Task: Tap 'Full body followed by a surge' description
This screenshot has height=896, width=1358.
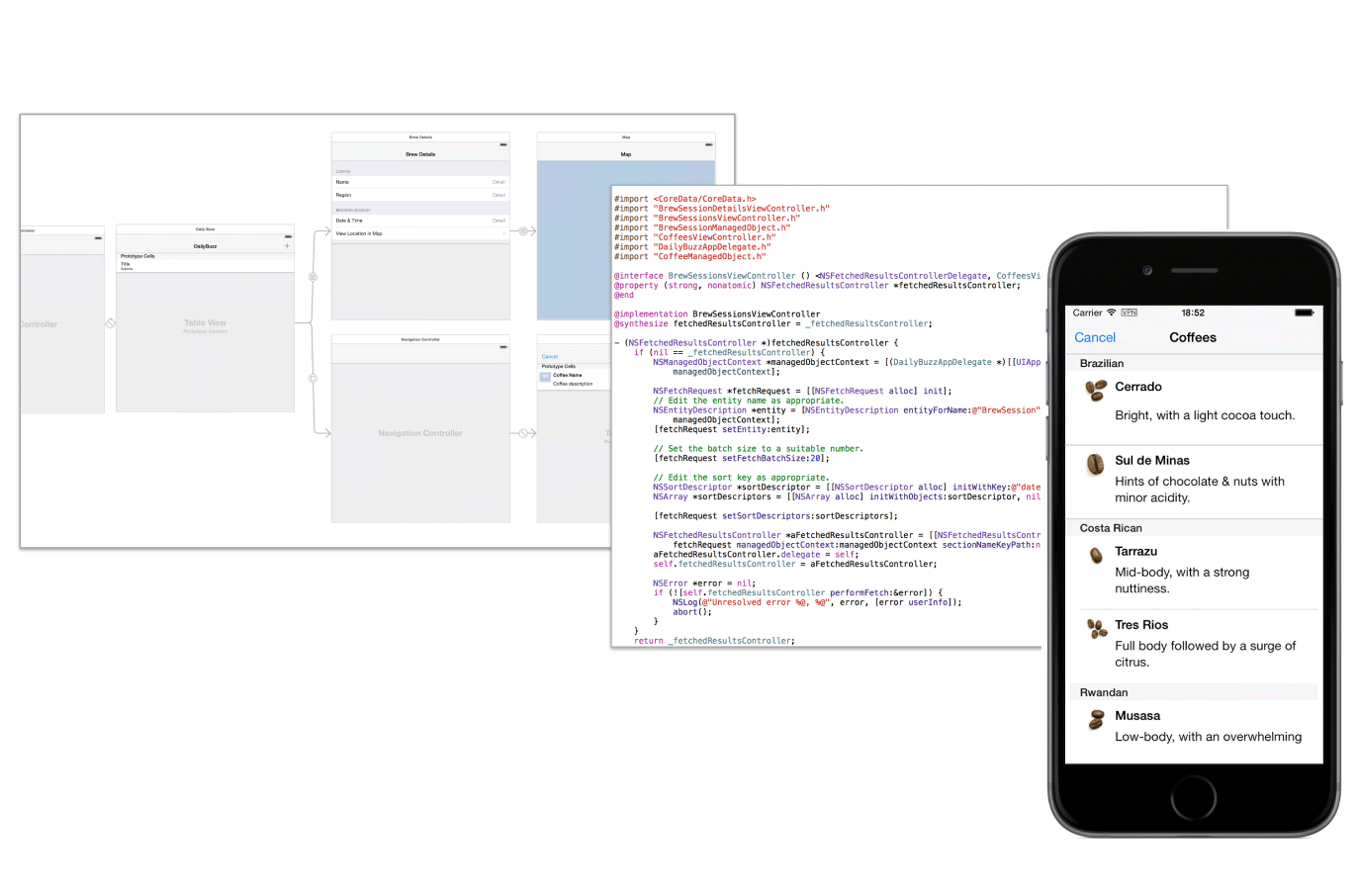Action: point(1205,654)
